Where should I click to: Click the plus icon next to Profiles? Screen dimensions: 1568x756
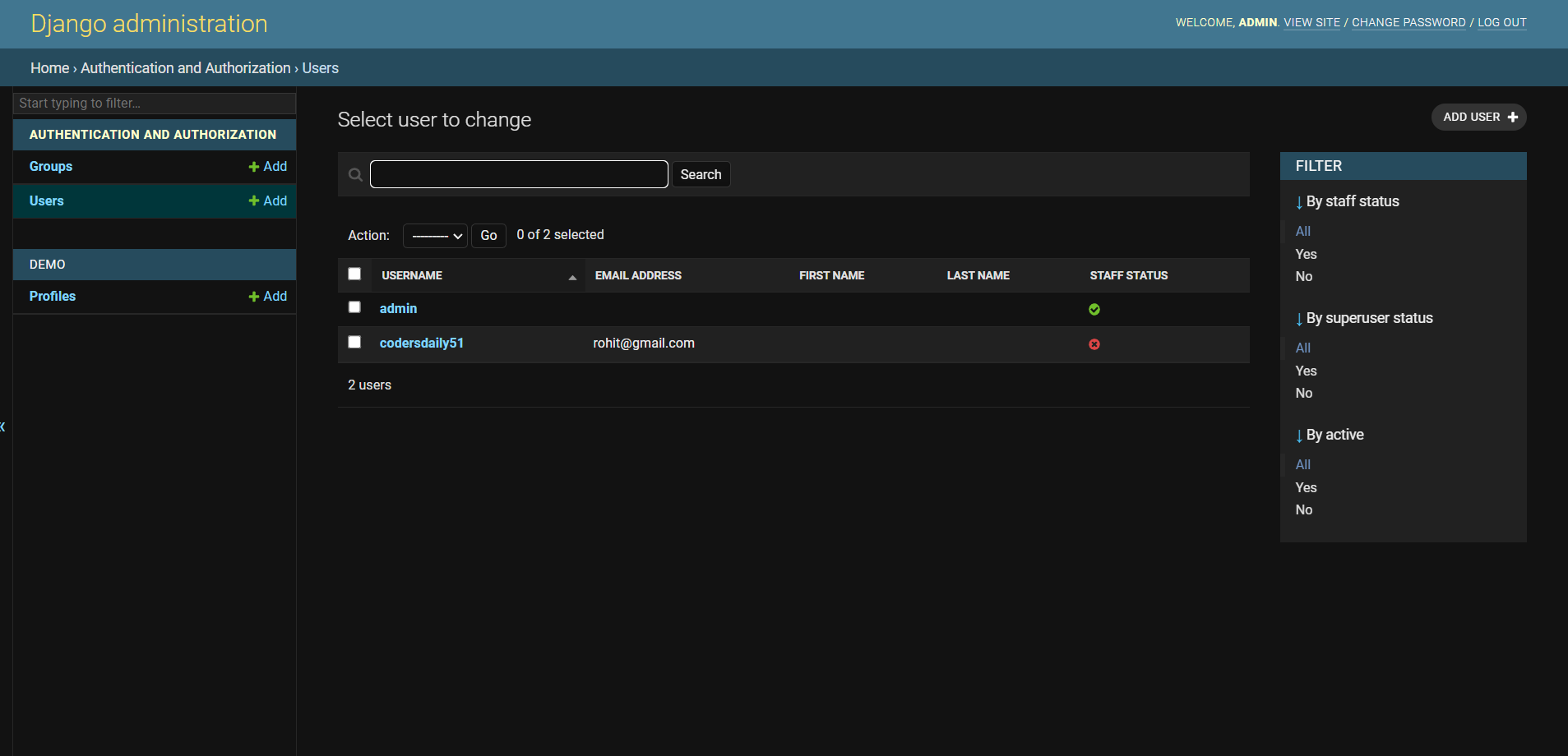254,297
